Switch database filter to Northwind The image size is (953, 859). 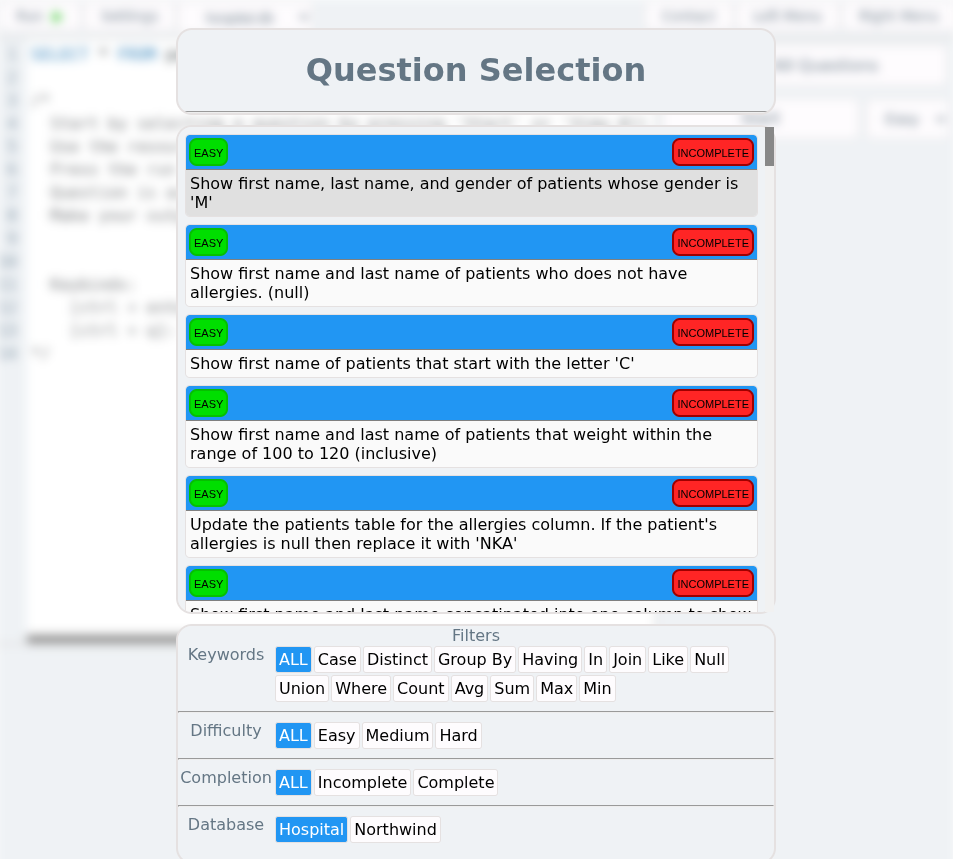point(395,829)
